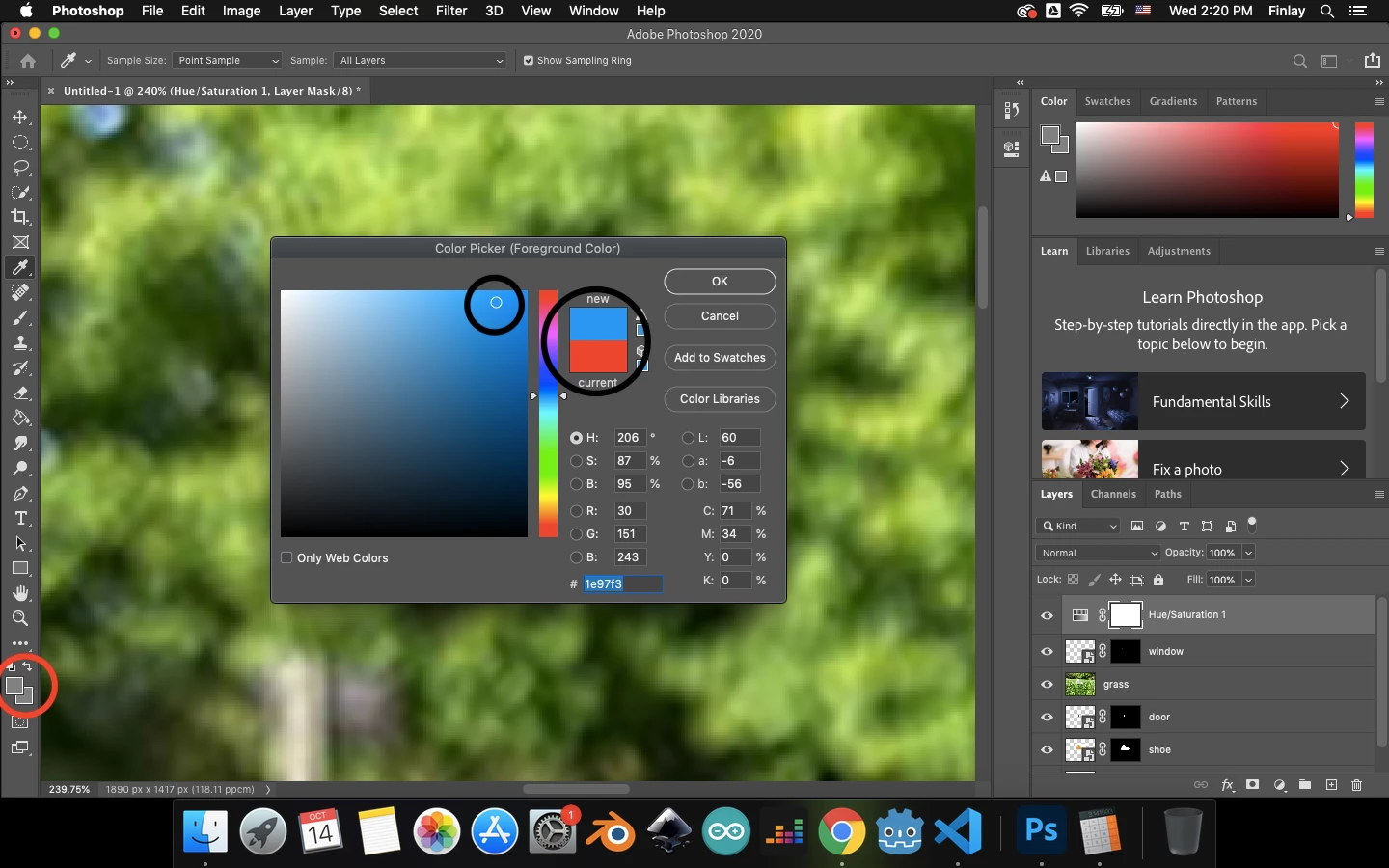The height and width of the screenshot is (868, 1389).
Task: Click the Hue/Saturation 1 layer mask thumbnail
Action: 1126,615
